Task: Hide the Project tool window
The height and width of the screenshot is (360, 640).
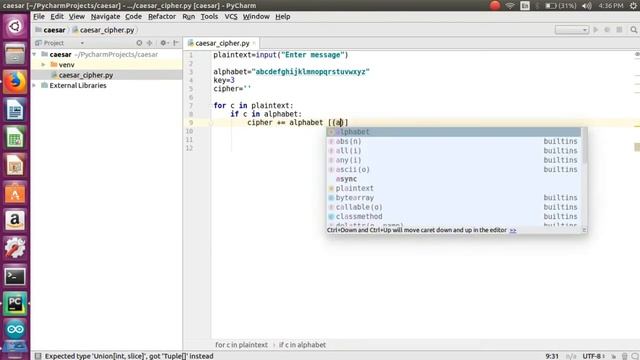Action: click(176, 43)
